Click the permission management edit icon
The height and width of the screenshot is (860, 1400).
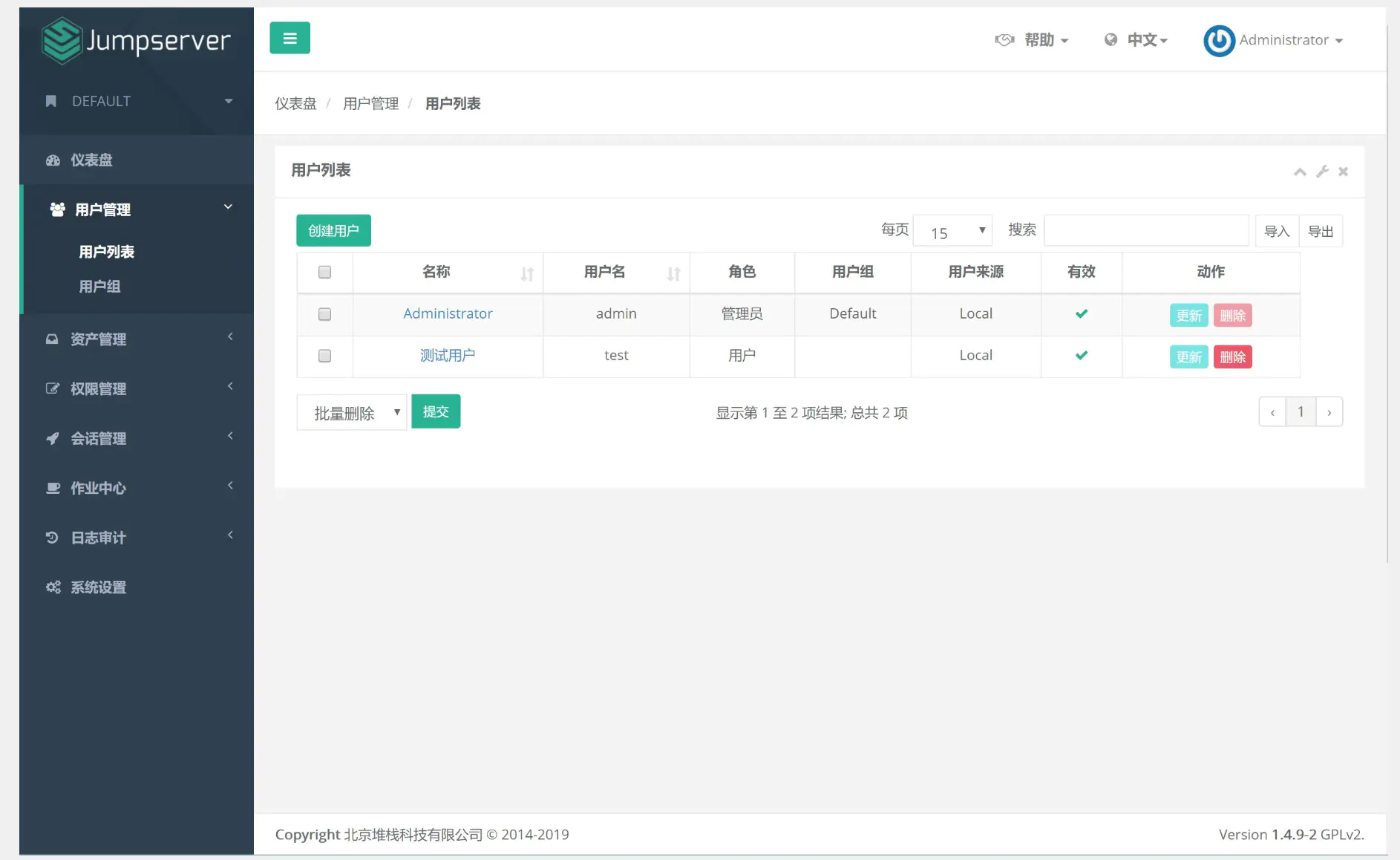52,388
